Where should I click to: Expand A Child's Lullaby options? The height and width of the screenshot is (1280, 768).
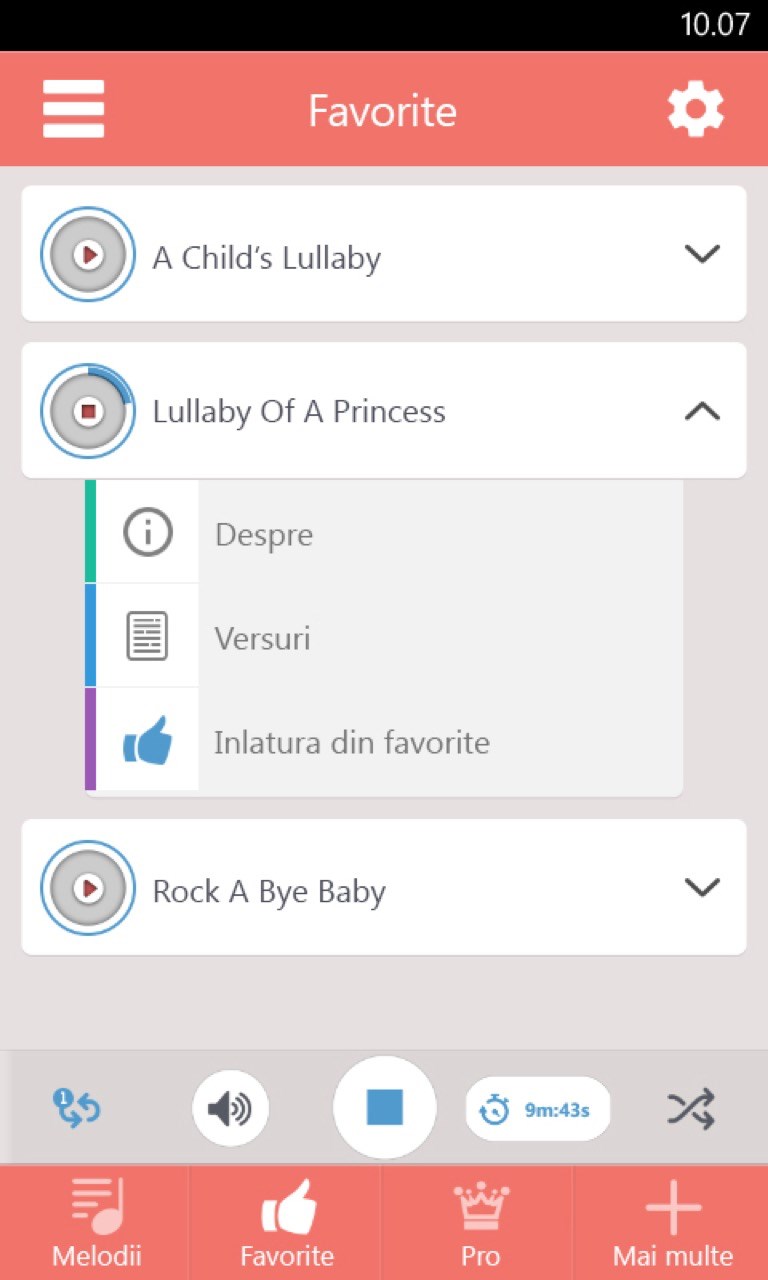702,254
